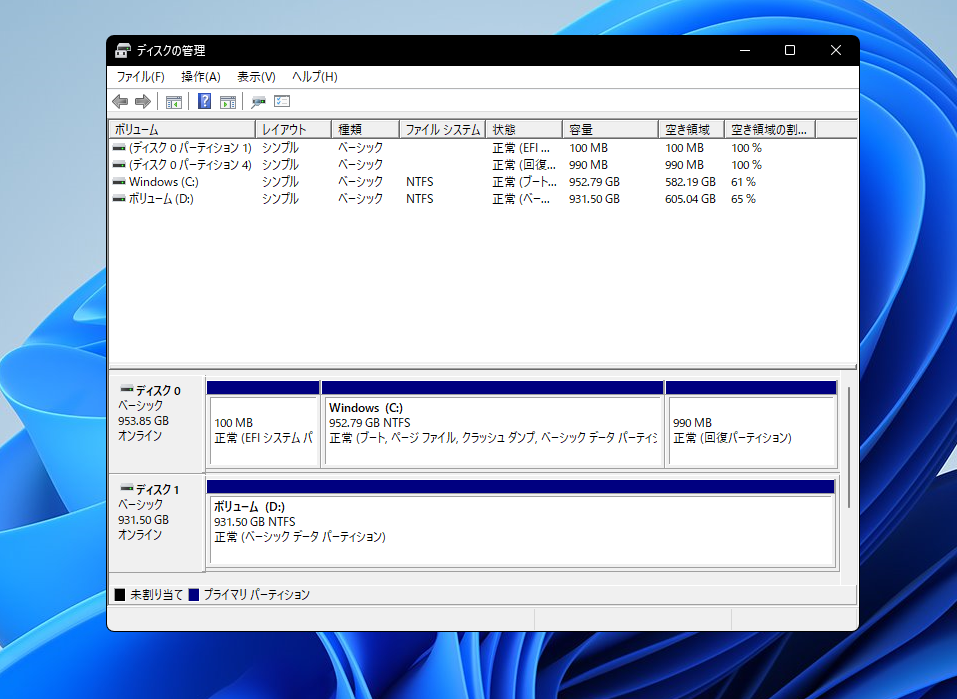Click the 582.19 GB free space cell
Image resolution: width=957 pixels, height=699 pixels.
690,182
